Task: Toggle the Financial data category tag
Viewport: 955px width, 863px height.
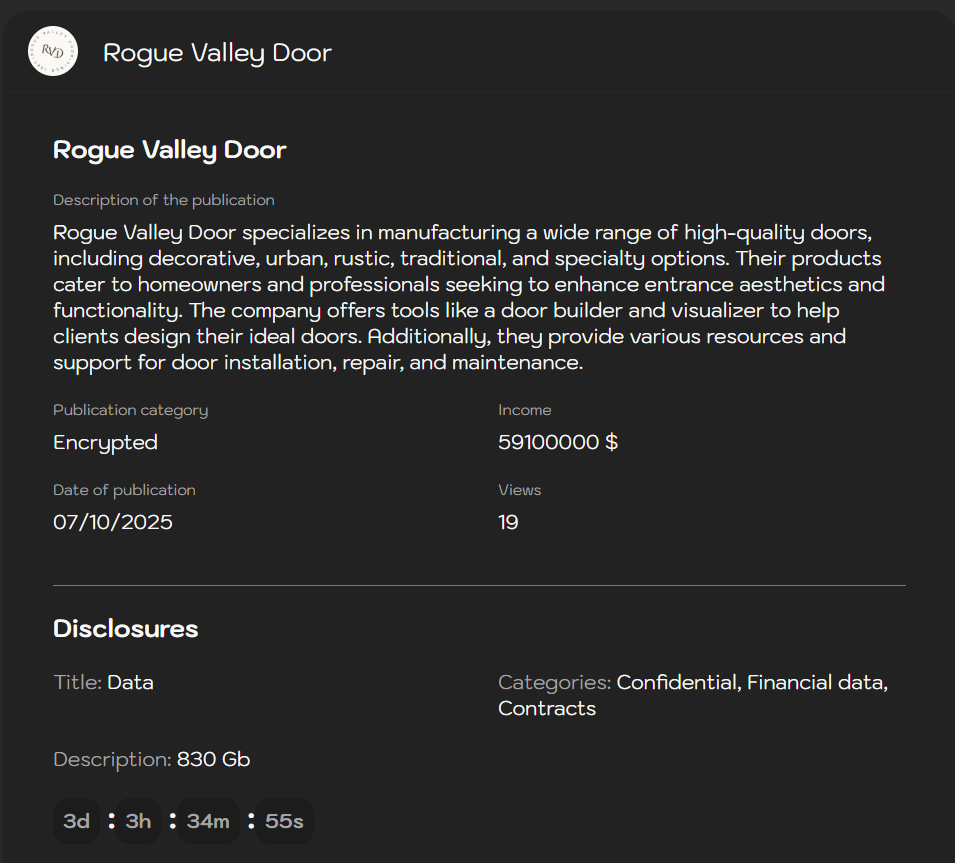Action: pos(816,682)
